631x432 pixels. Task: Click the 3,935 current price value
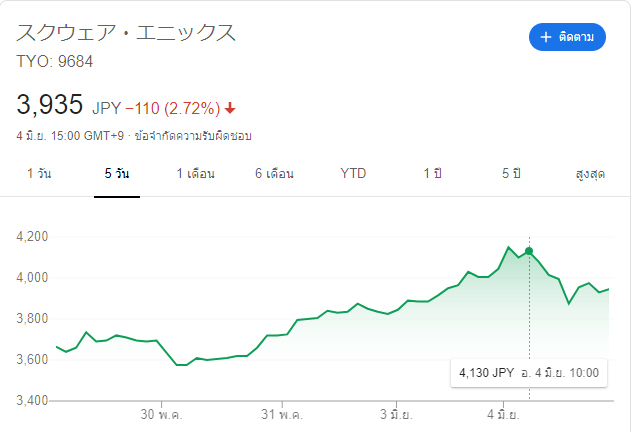coord(49,105)
